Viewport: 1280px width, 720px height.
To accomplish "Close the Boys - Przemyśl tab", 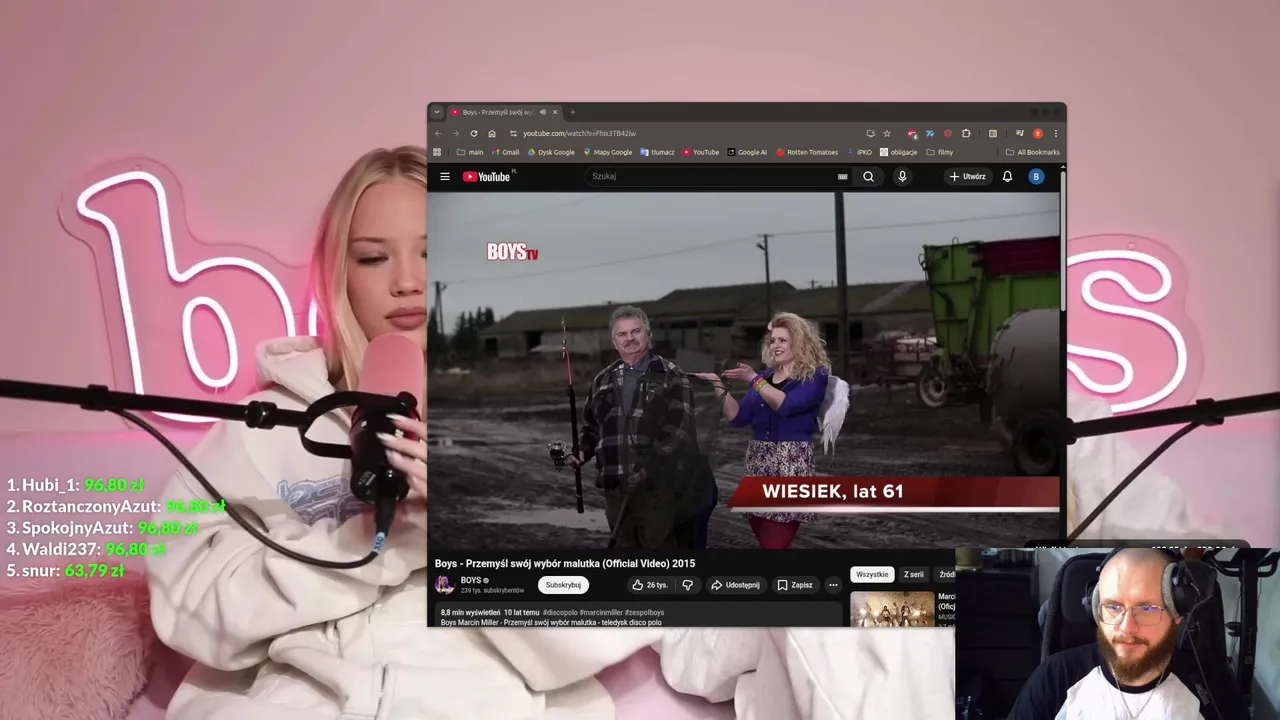I will point(555,112).
